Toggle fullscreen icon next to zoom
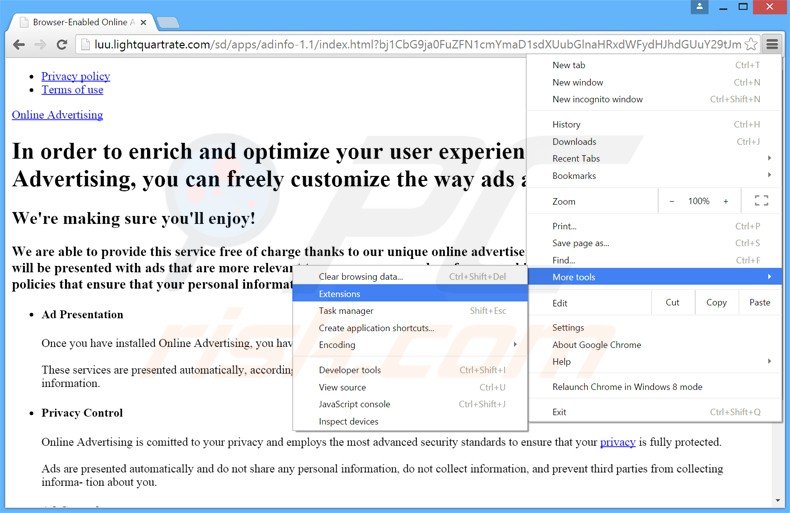This screenshot has width=790, height=513. coord(761,201)
